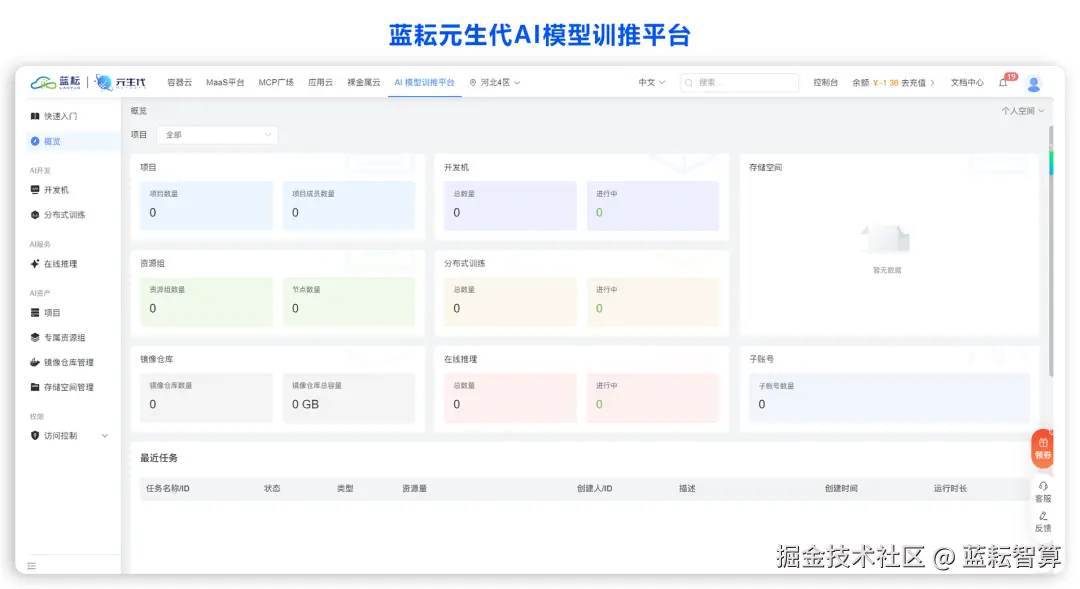Click the 资源量 column header

pos(415,488)
